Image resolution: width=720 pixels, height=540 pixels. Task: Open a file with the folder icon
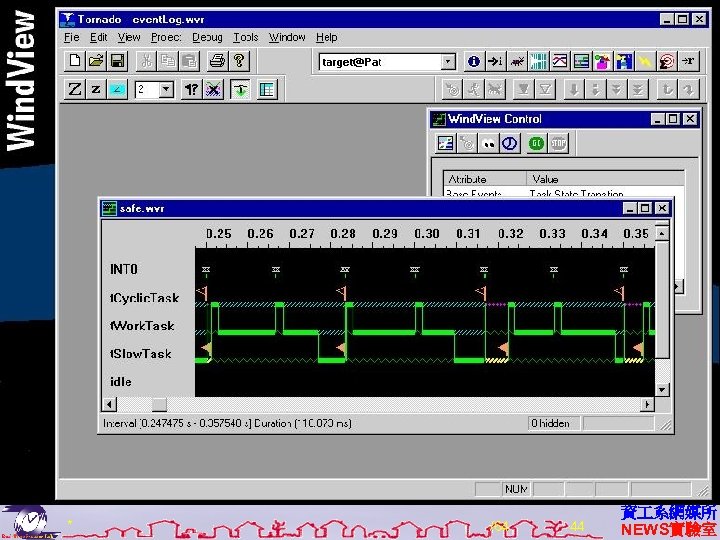[x=96, y=61]
